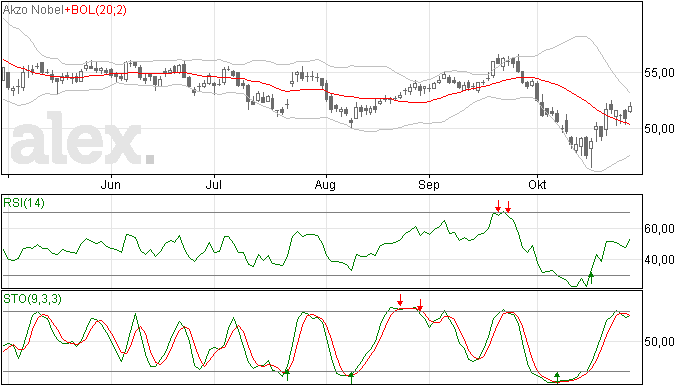Select the Jun month label on time axis
This screenshot has width=690, height=387.
click(110, 185)
